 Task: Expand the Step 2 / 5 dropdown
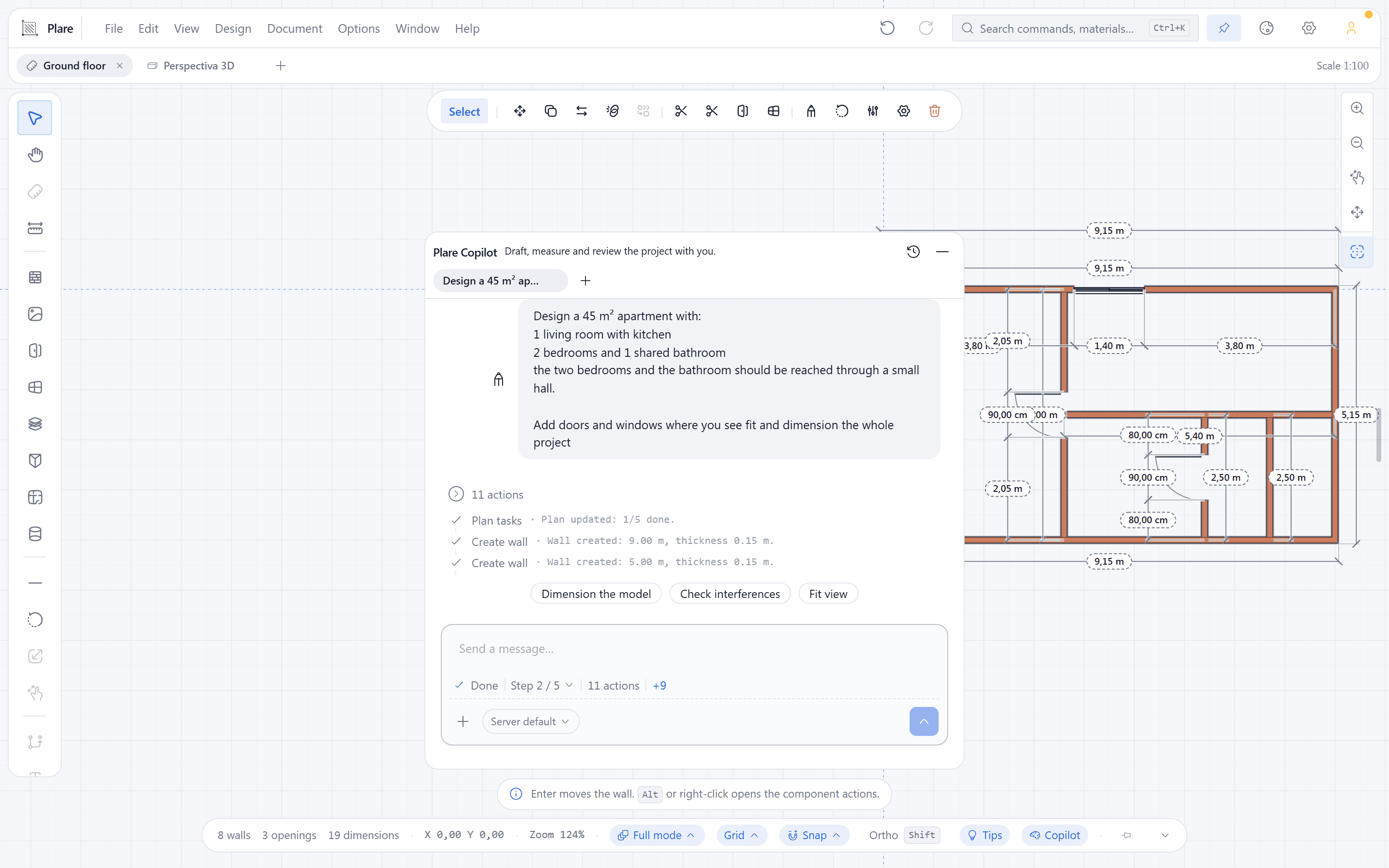coord(541,685)
